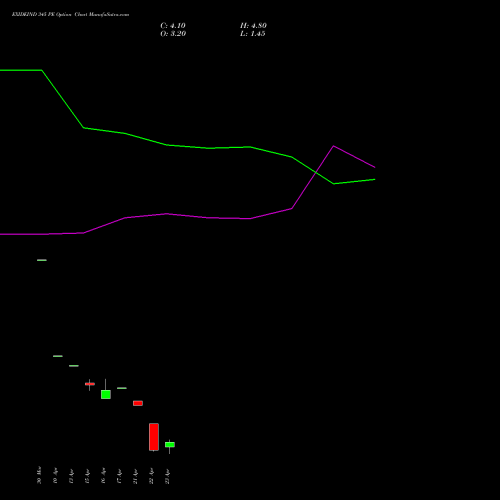The height and width of the screenshot is (500, 500).
Task: Click the 30 Mar candle marker
Action: (x=42, y=260)
